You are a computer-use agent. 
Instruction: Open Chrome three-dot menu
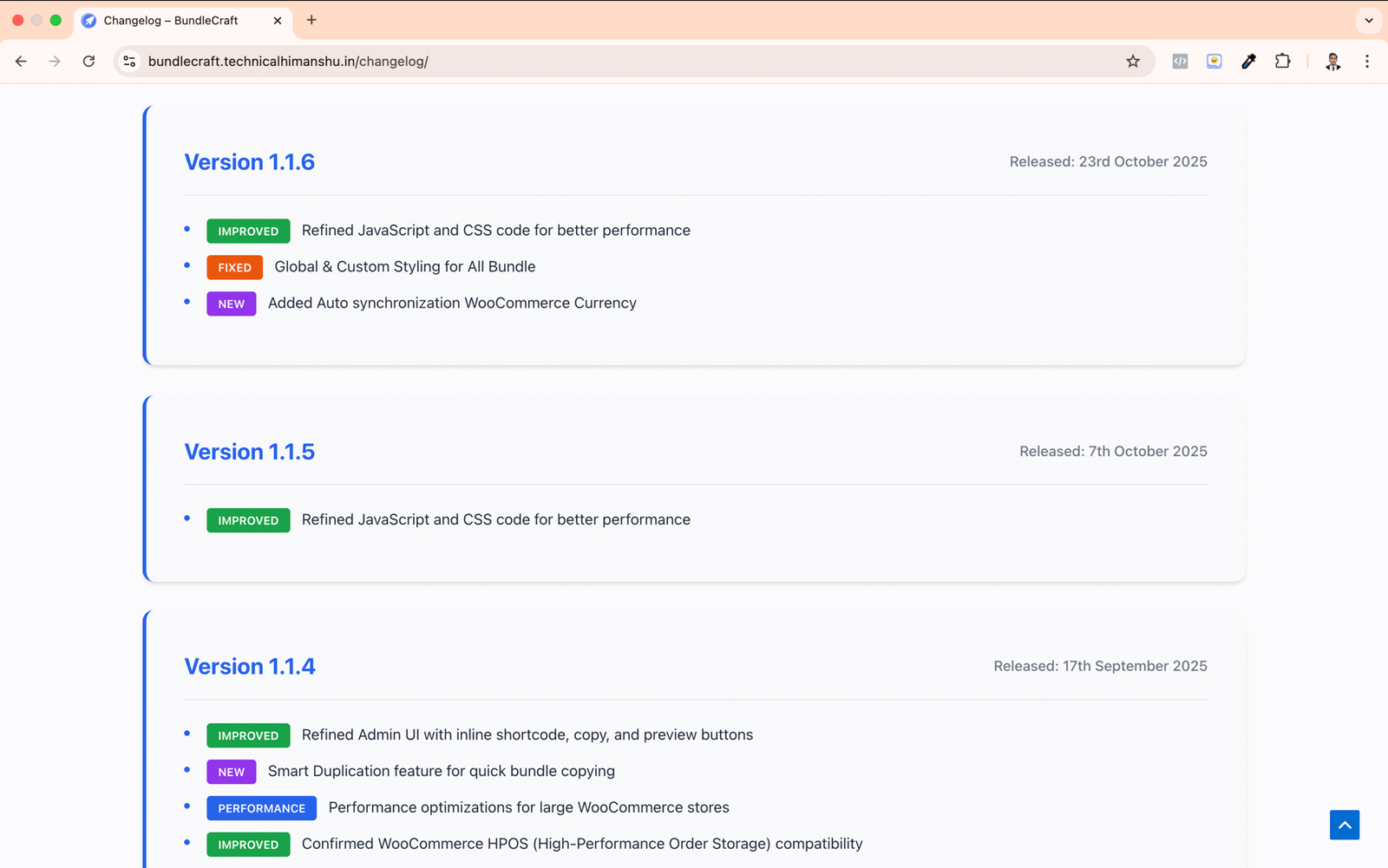tap(1367, 62)
